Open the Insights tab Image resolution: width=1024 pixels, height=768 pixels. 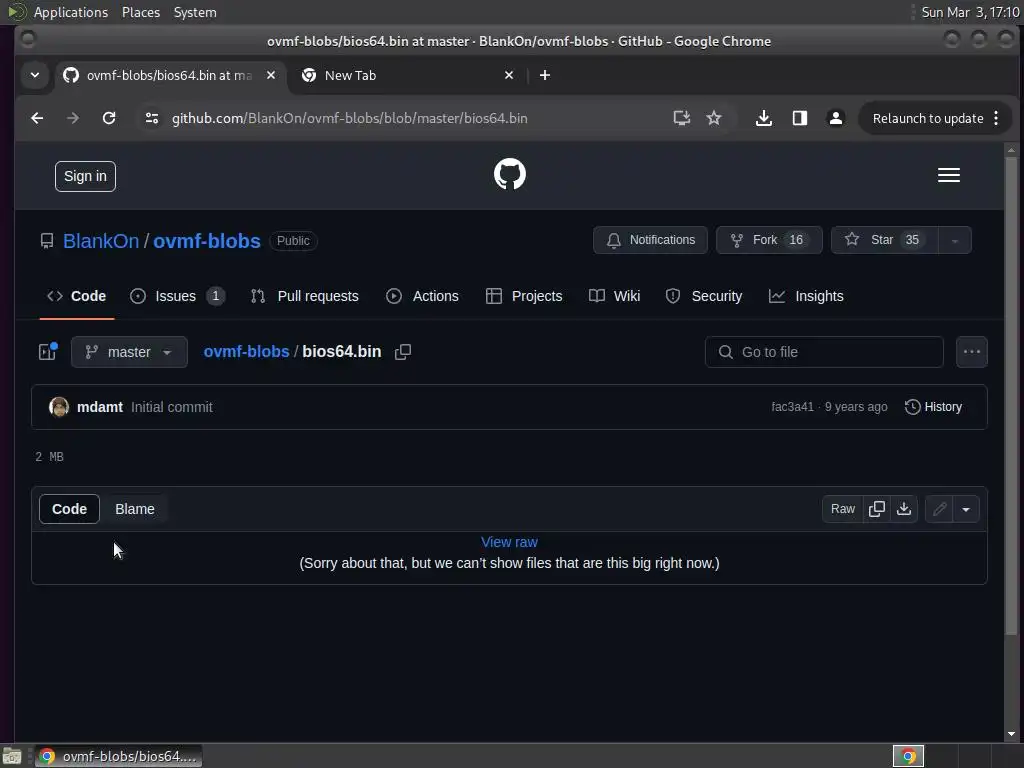pyautogui.click(x=806, y=296)
